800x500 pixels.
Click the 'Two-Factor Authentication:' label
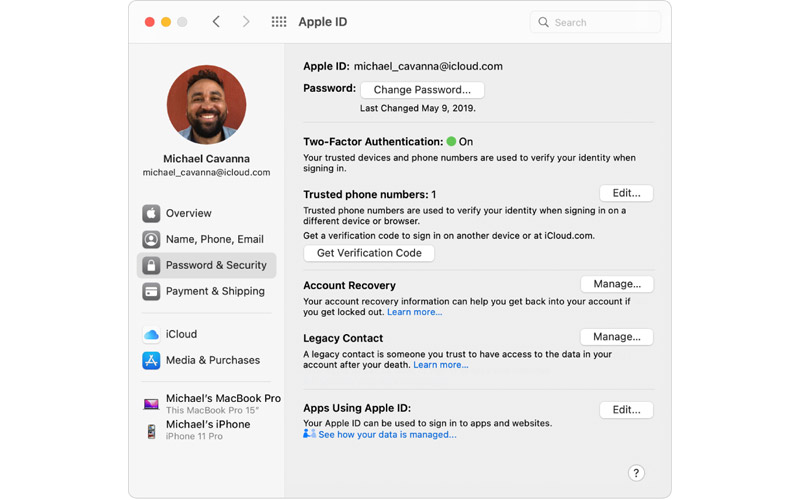tap(373, 142)
